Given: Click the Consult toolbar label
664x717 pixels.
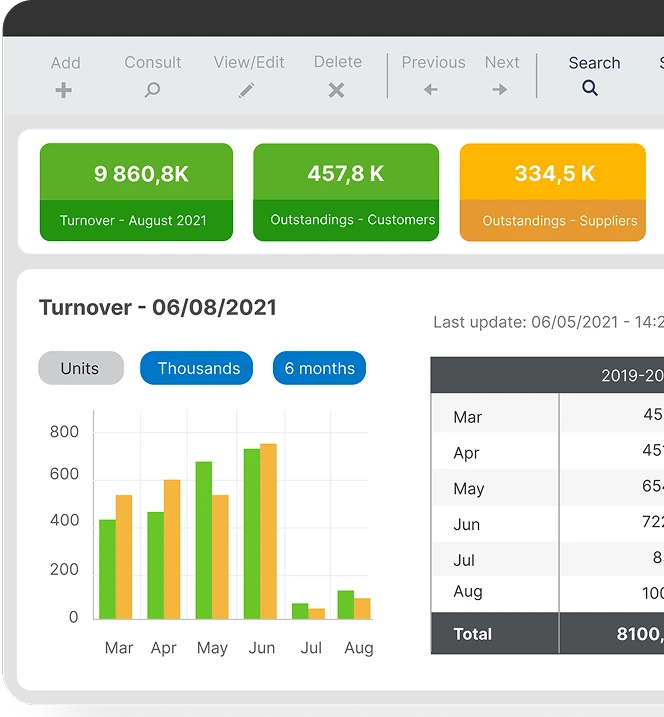Looking at the screenshot, I should click(x=153, y=62).
